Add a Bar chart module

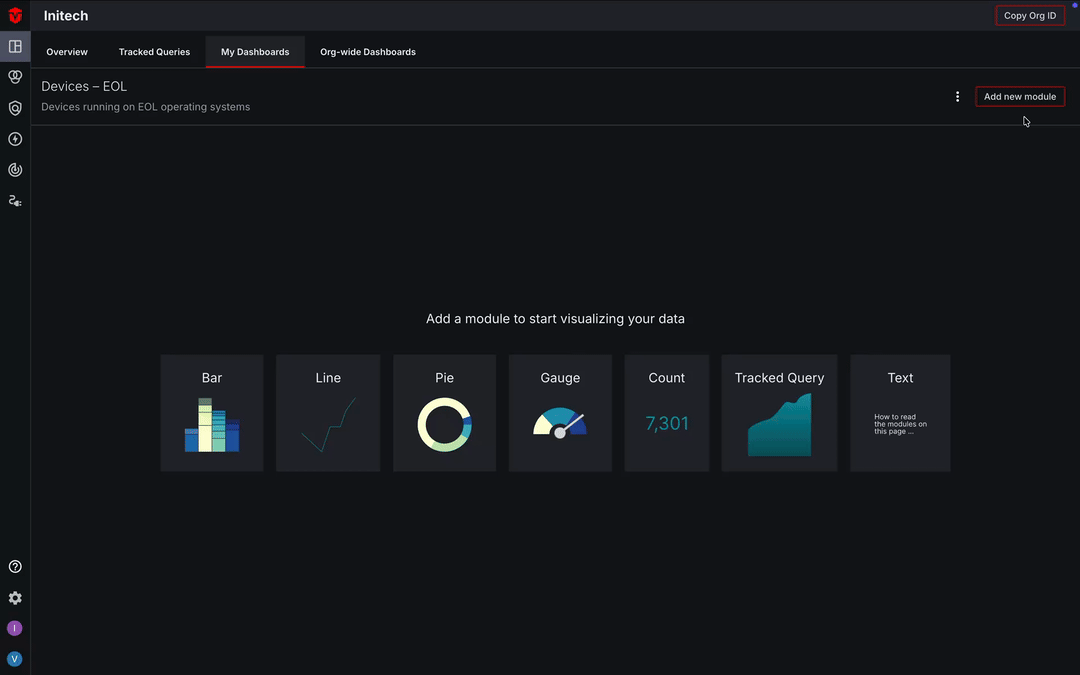tap(212, 412)
